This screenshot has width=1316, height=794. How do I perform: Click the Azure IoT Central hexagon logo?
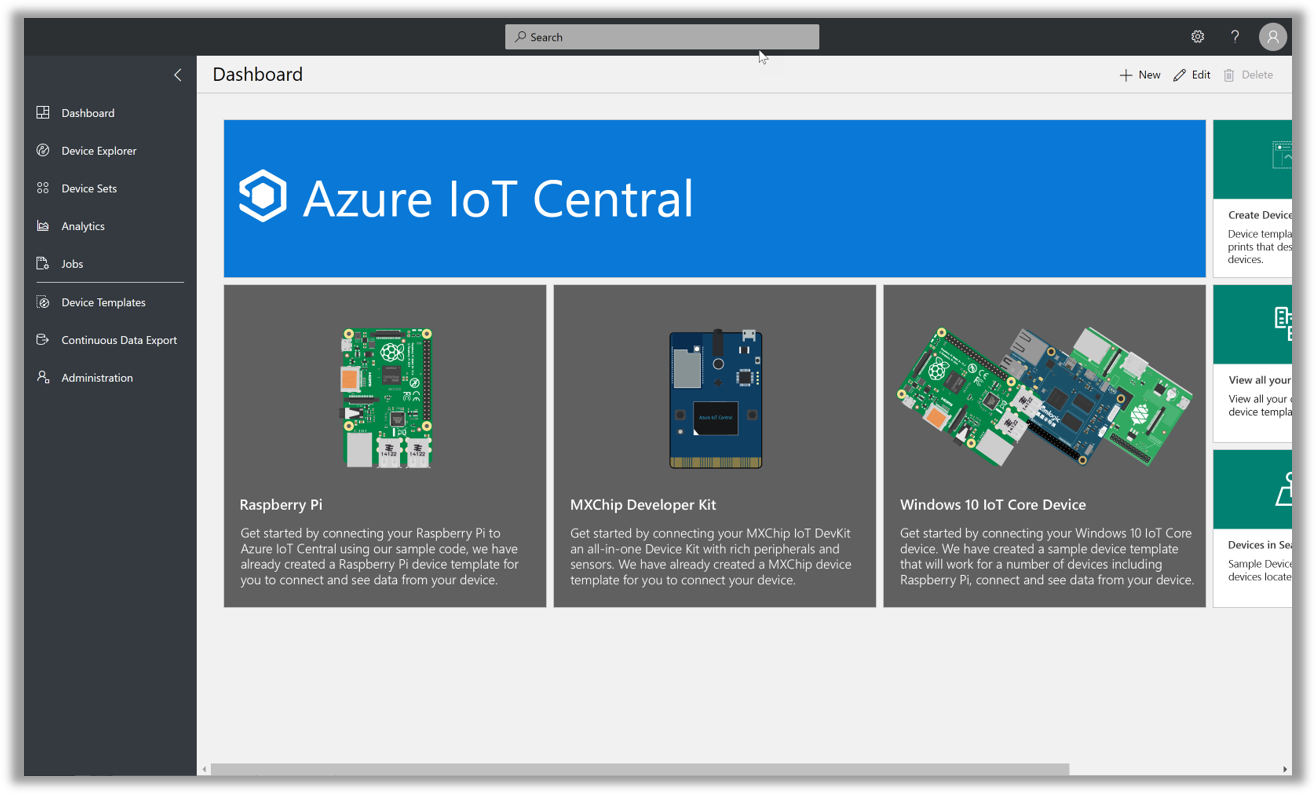click(263, 196)
